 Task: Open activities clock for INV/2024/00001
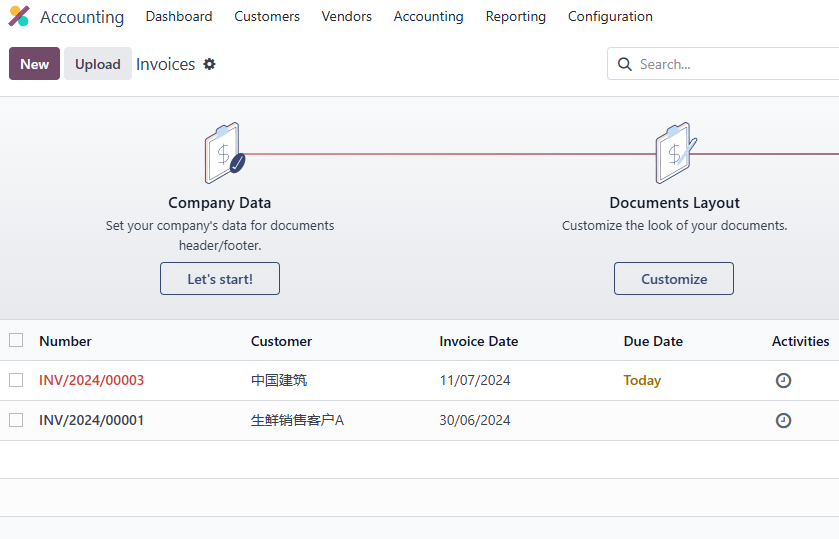[x=783, y=421]
